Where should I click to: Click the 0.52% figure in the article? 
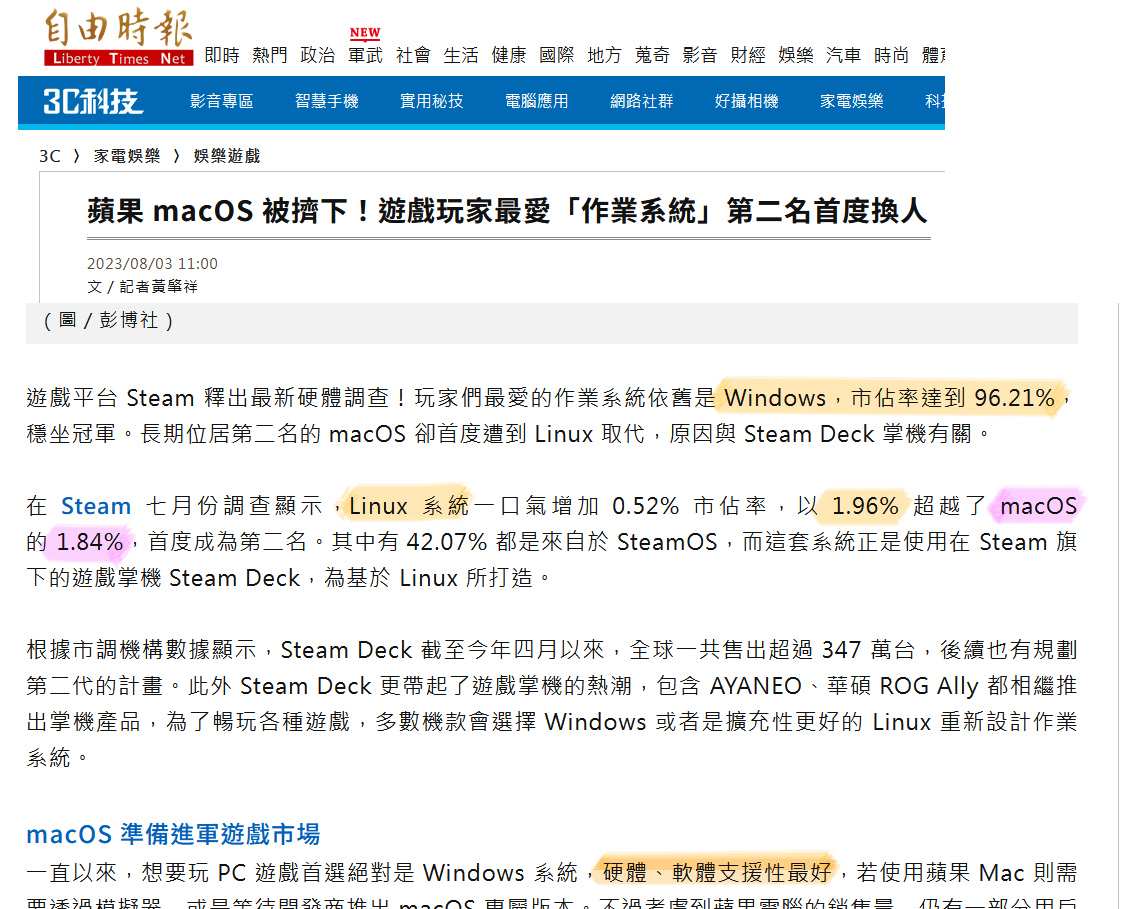(x=645, y=506)
